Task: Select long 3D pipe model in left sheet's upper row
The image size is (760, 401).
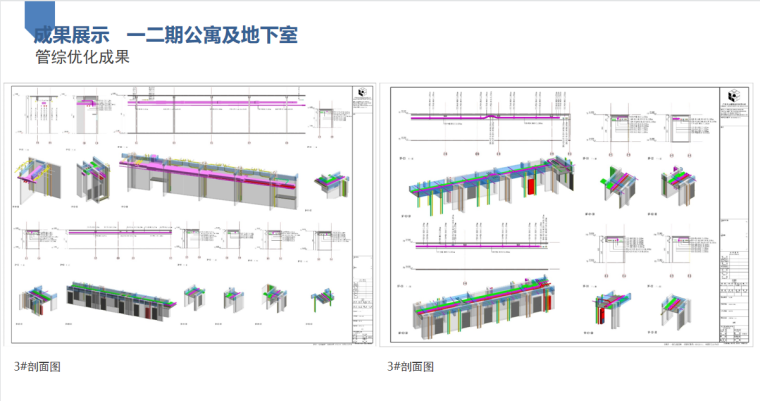Action: pyautogui.click(x=212, y=180)
